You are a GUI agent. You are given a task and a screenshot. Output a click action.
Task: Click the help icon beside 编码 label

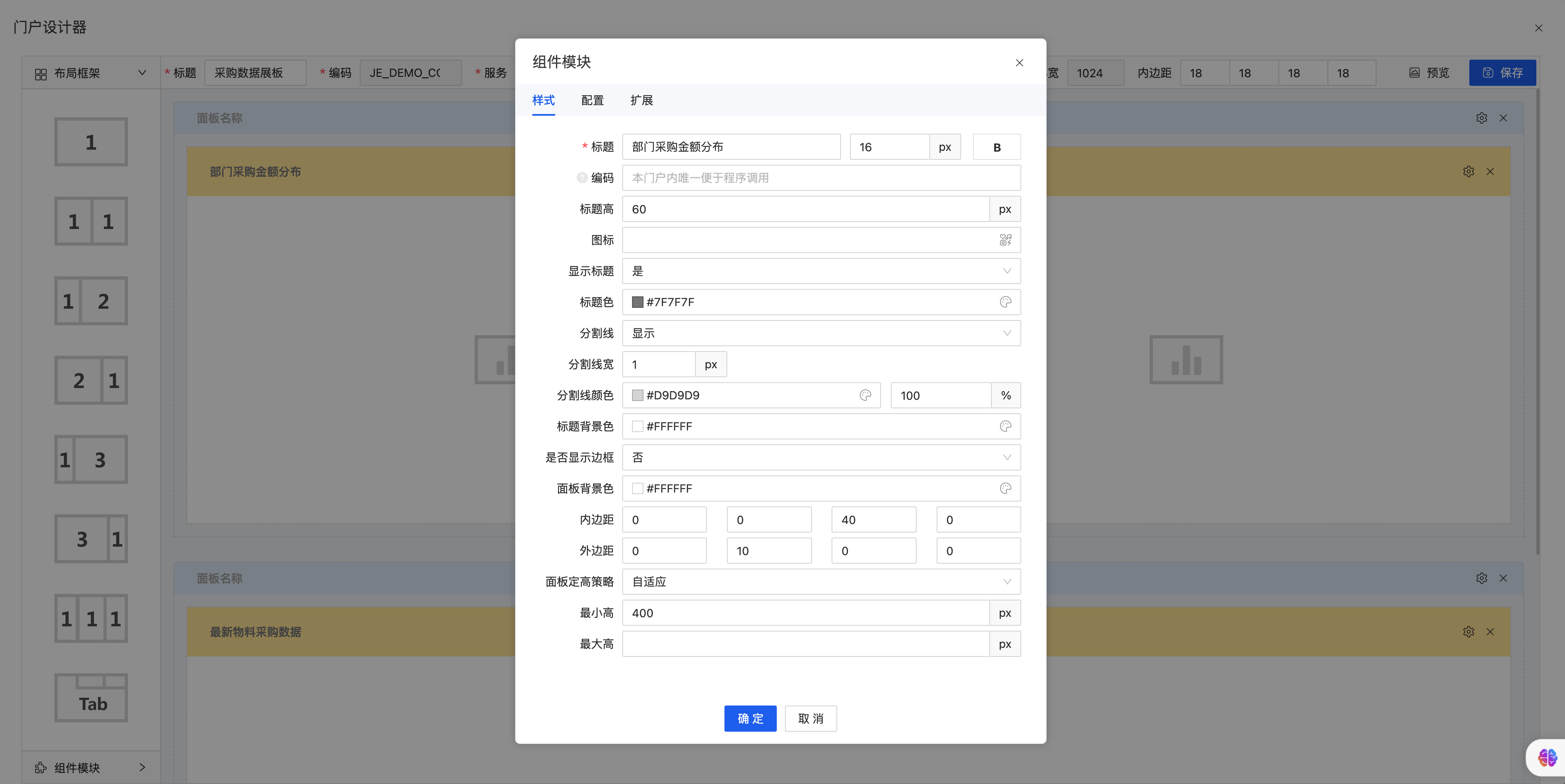click(x=581, y=178)
